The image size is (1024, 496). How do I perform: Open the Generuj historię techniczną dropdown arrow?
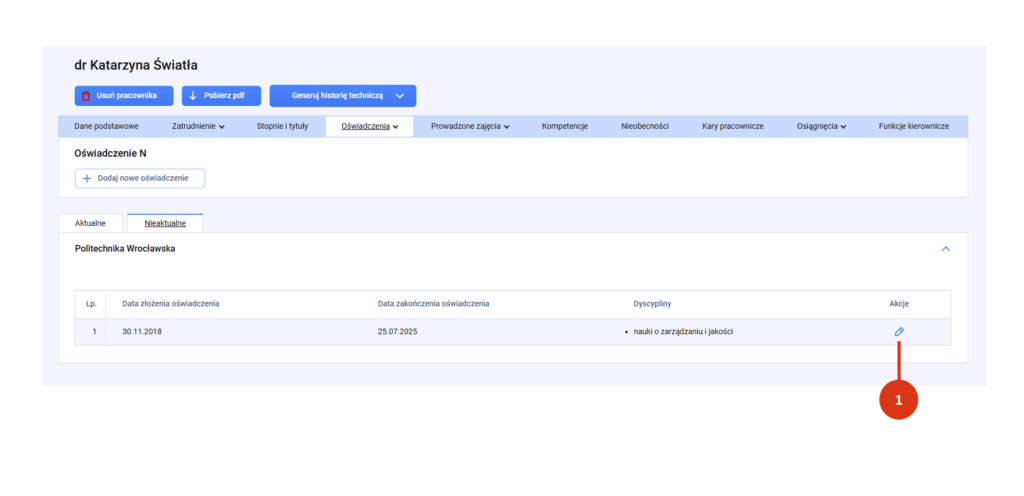click(400, 96)
